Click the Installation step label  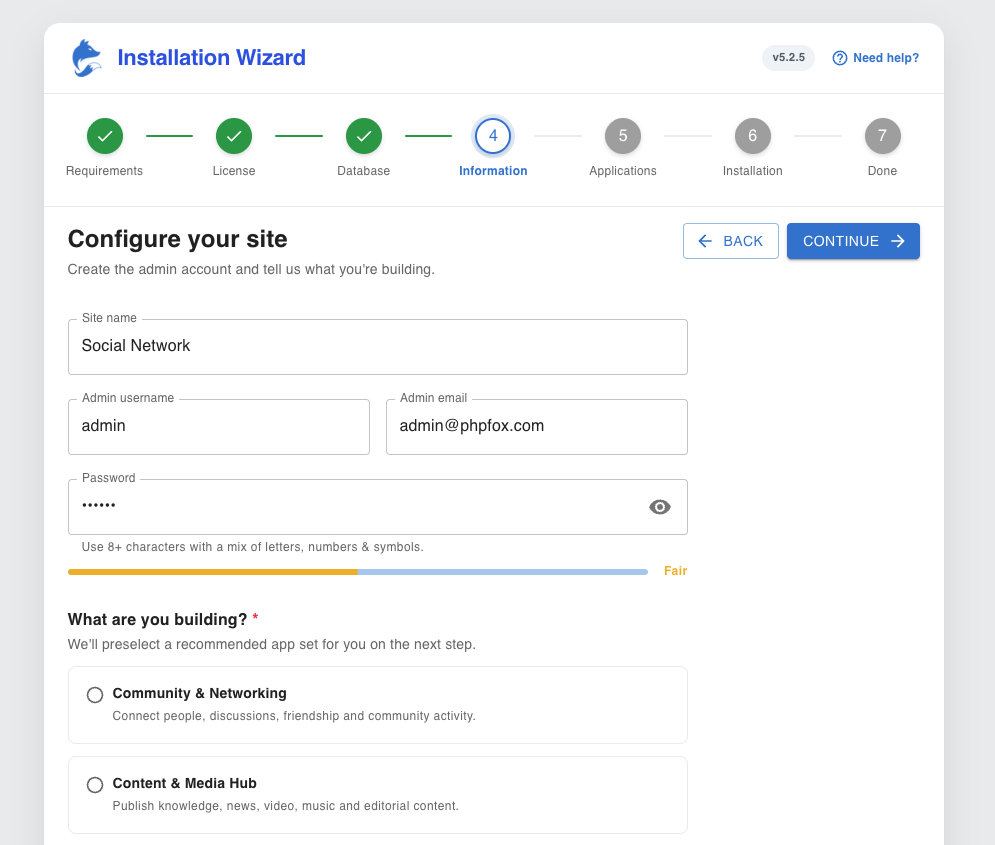pos(753,171)
